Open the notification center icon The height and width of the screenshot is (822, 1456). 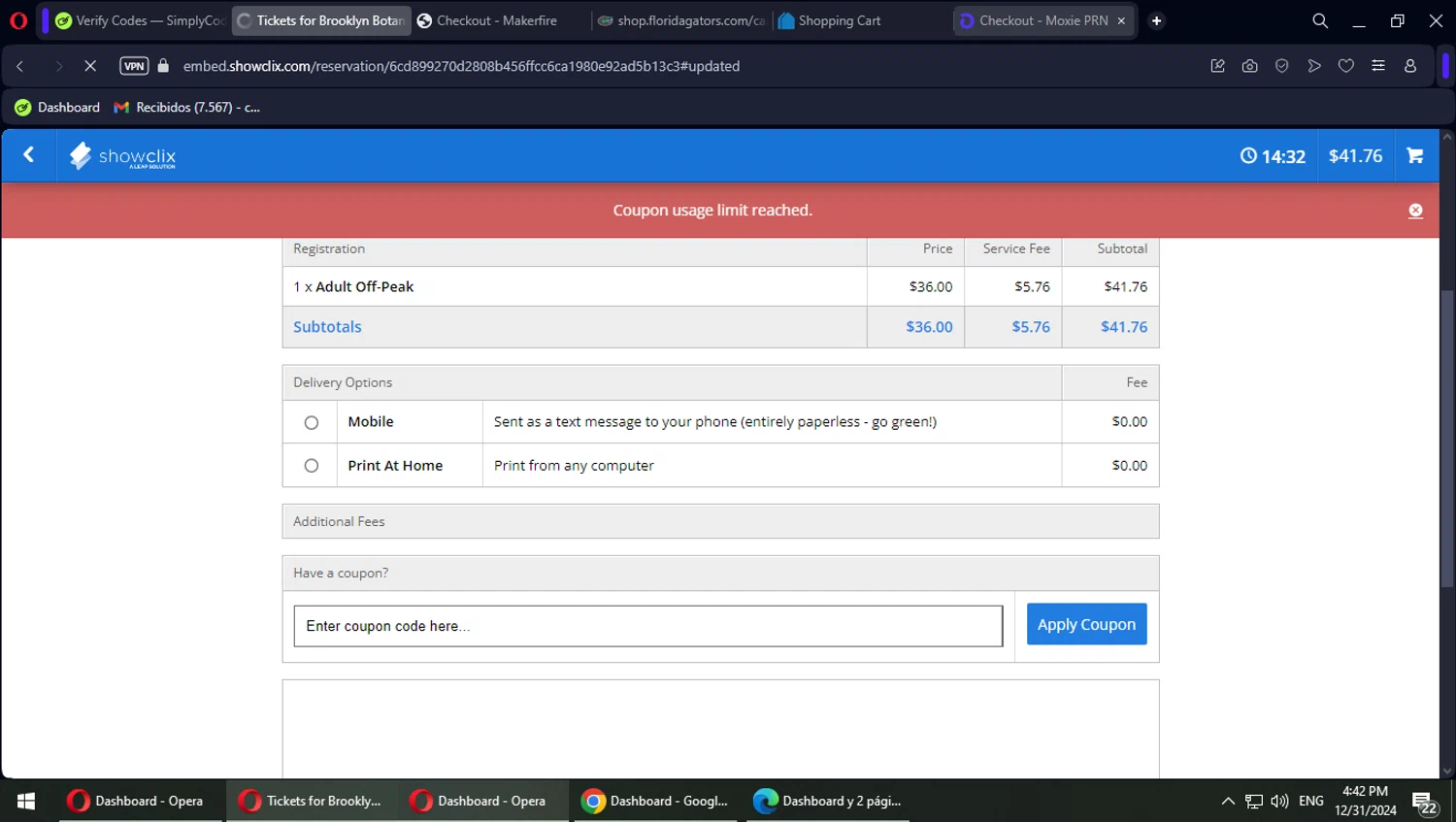(1425, 803)
